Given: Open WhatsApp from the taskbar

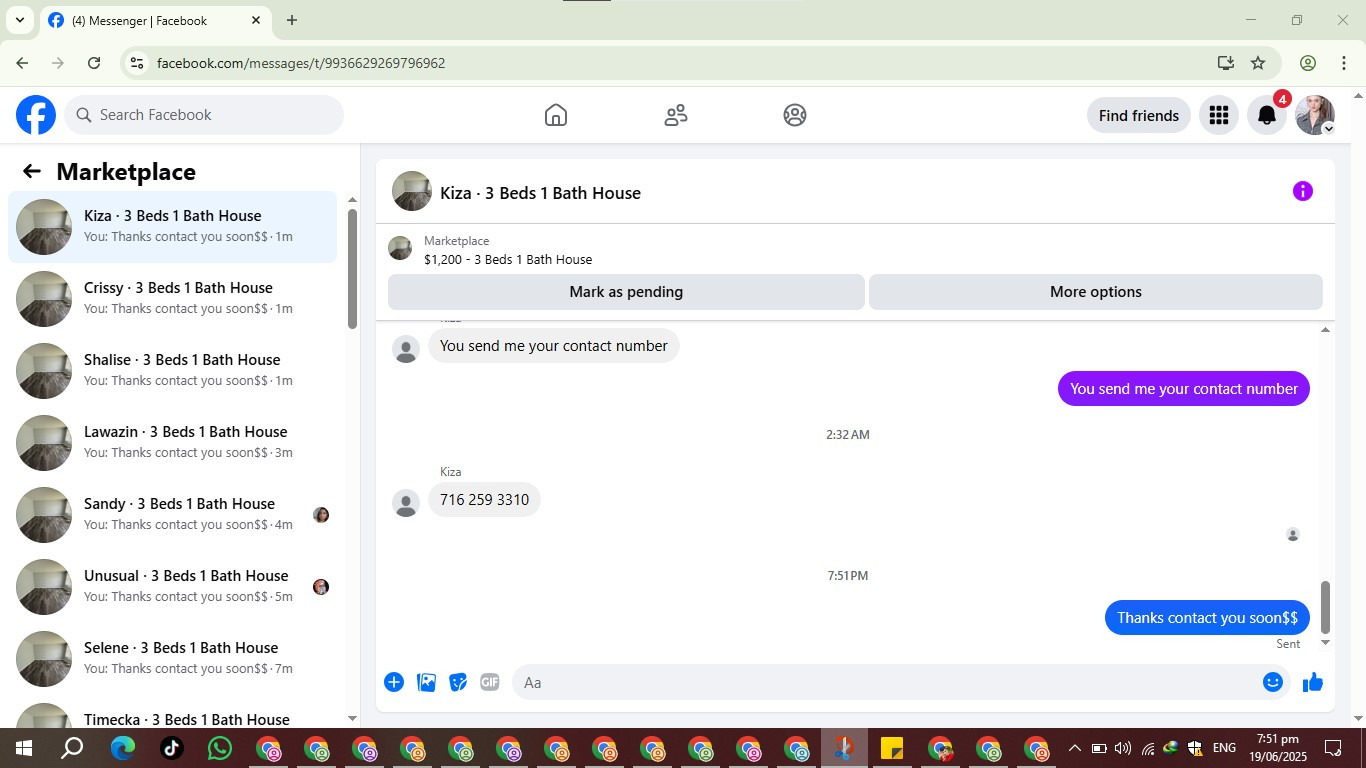Looking at the screenshot, I should [219, 748].
